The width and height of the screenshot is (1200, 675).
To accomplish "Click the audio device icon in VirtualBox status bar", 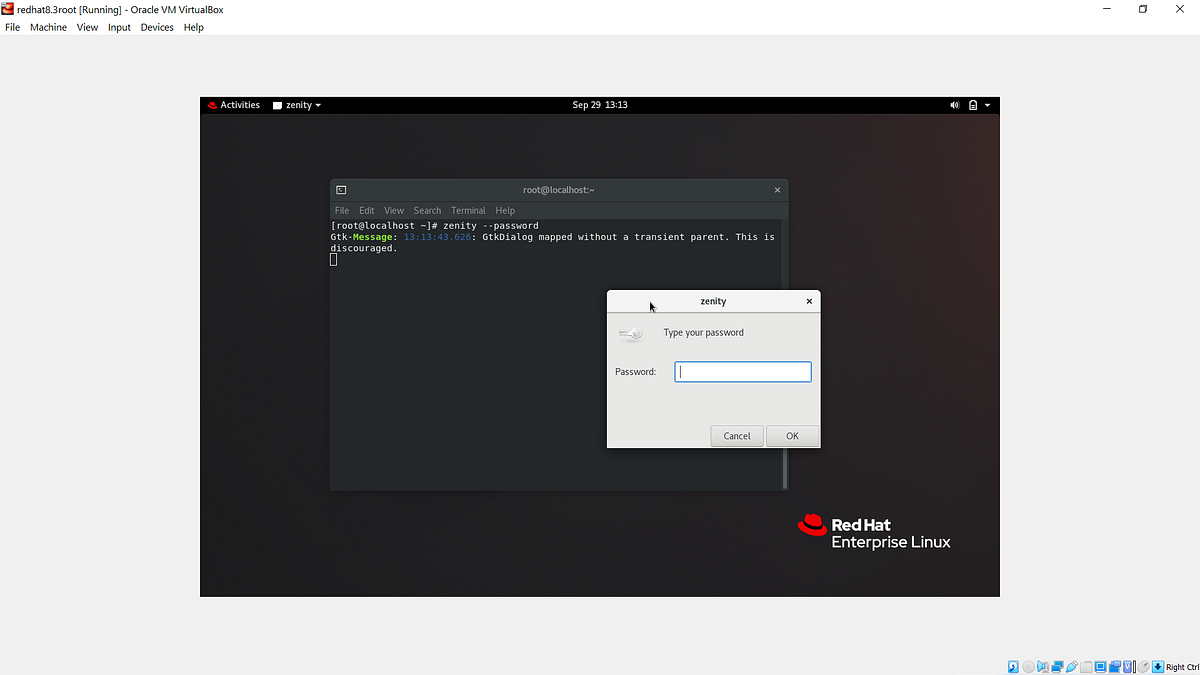I will tap(1043, 666).
